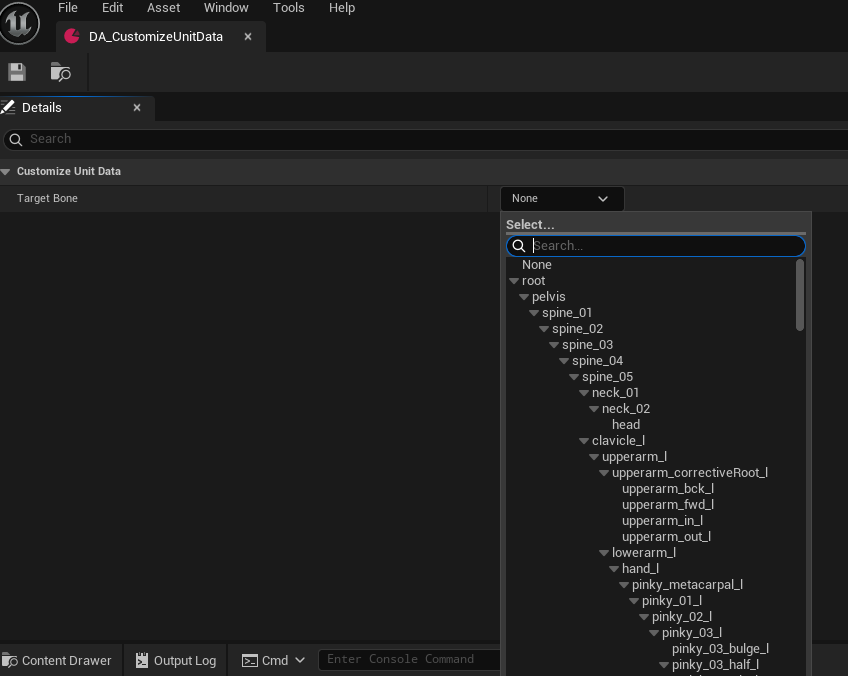The height and width of the screenshot is (676, 848).
Task: Open the Tools menu
Action: [288, 8]
